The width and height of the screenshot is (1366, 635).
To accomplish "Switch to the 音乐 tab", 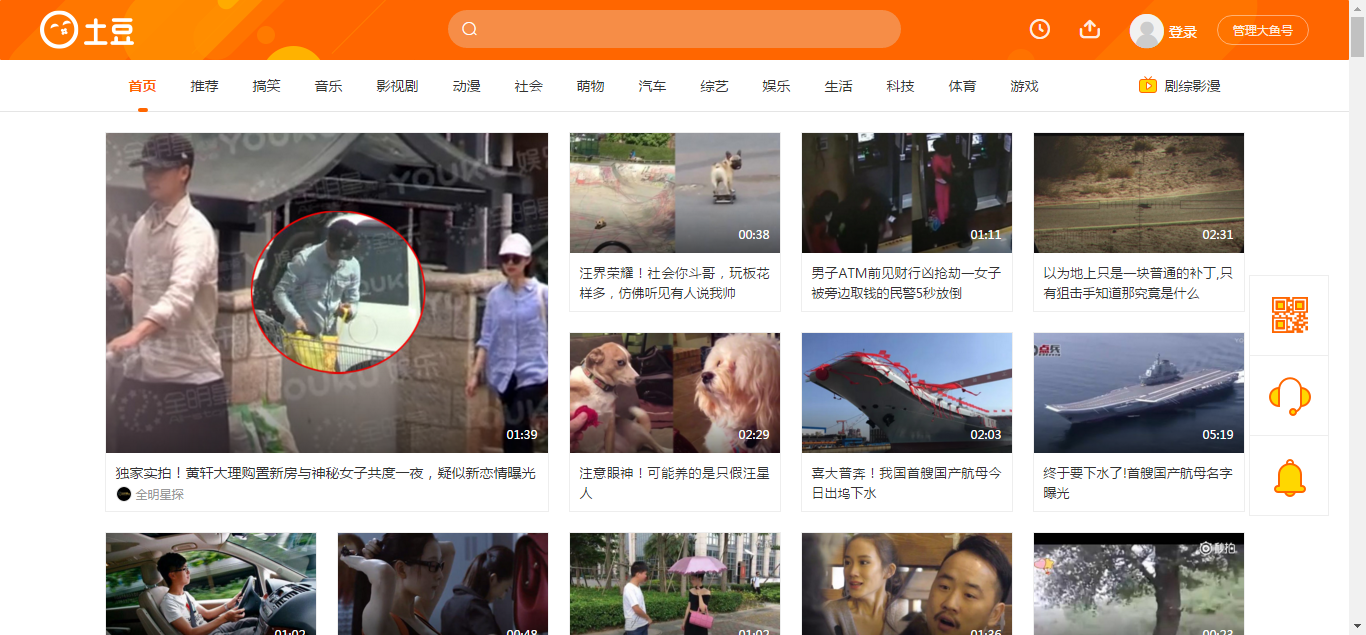I will tap(329, 86).
